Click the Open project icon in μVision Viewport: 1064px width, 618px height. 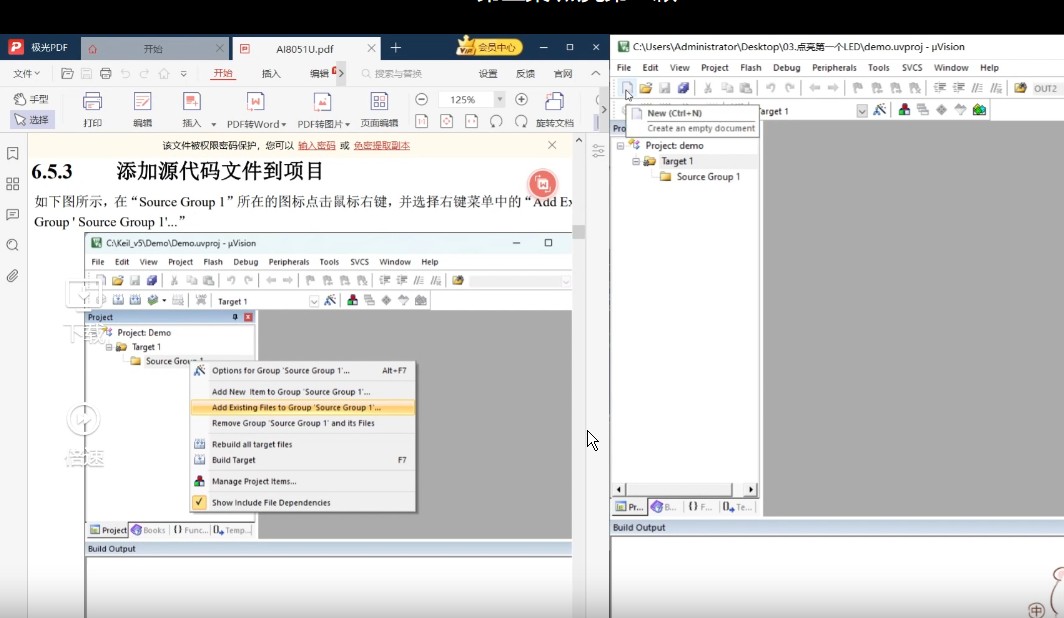(646, 89)
